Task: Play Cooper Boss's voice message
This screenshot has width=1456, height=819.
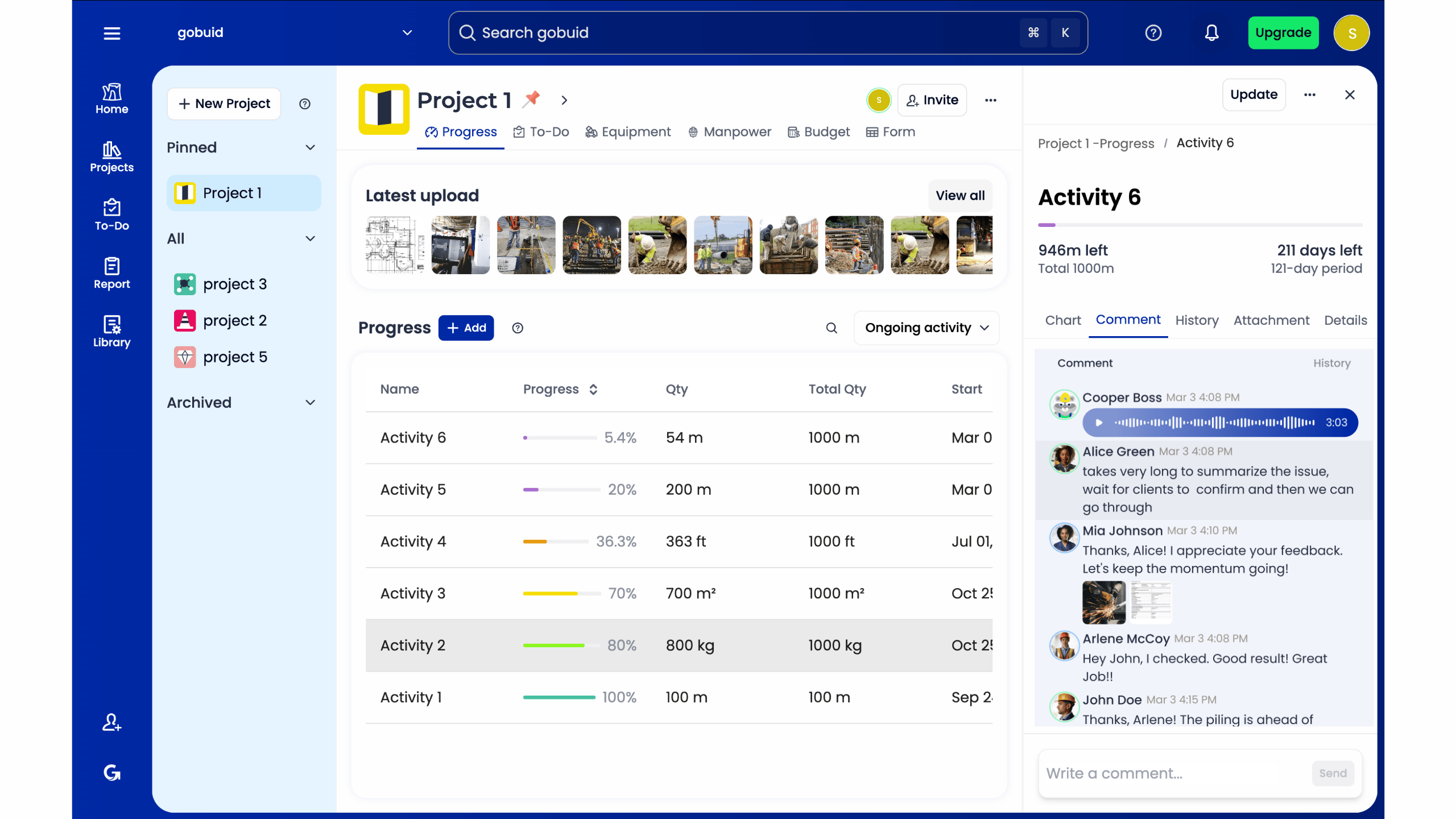Action: [x=1099, y=423]
